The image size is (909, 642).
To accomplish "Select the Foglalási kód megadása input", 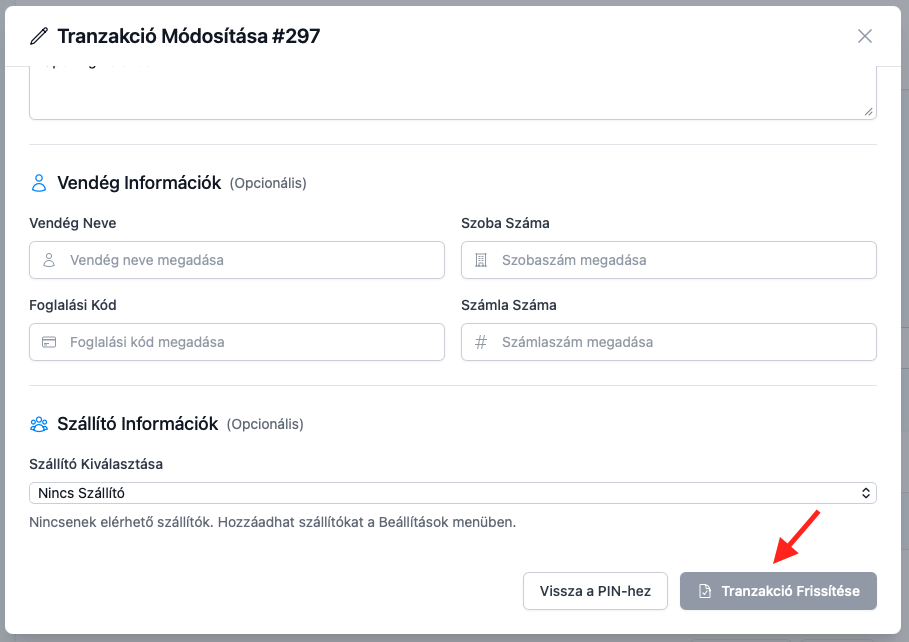I will [250, 342].
